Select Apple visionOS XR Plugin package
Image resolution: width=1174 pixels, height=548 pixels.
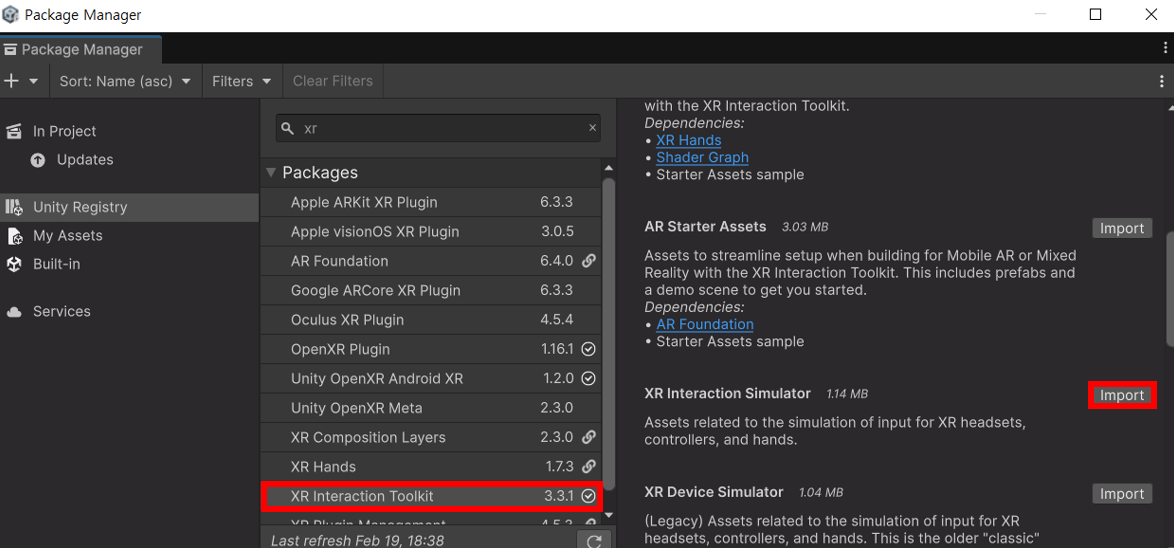pos(431,231)
